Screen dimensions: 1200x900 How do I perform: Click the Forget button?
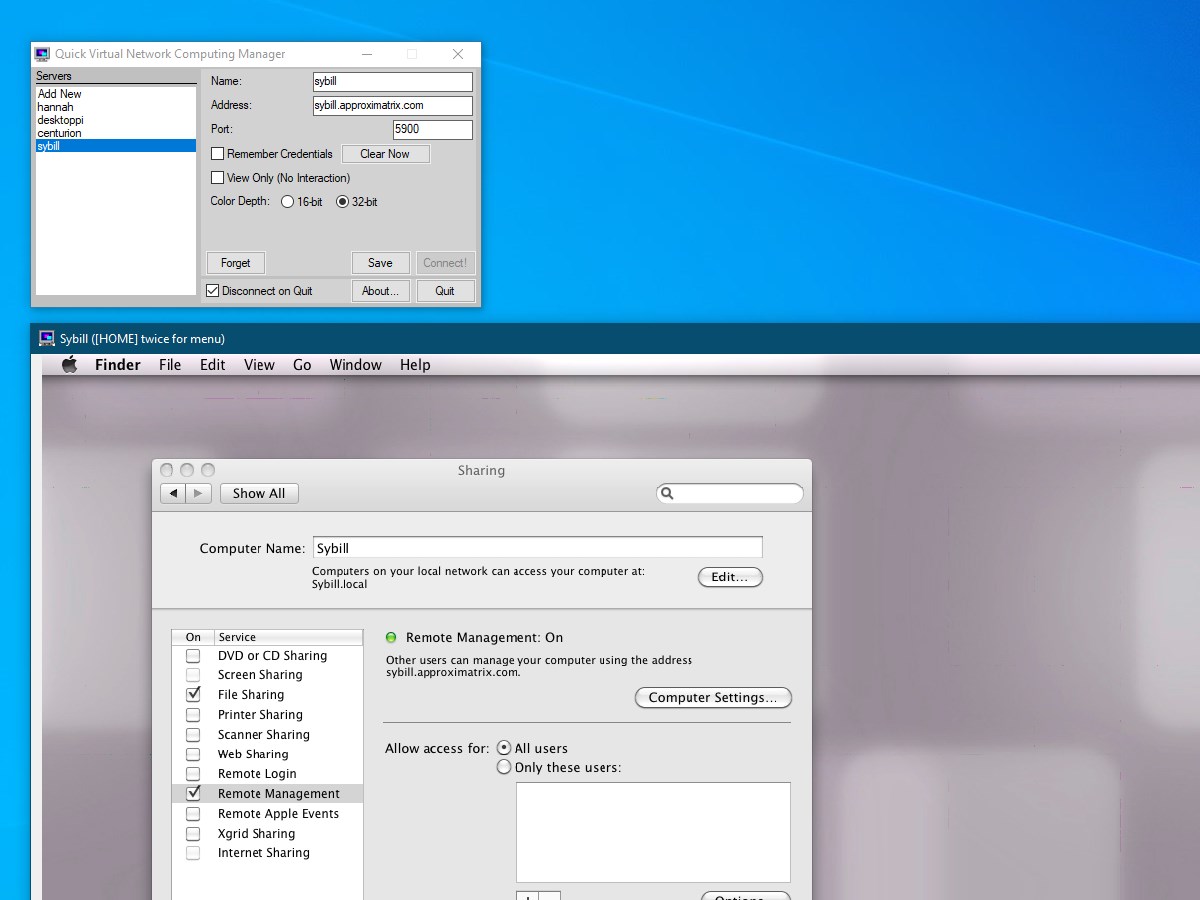pyautogui.click(x=236, y=263)
